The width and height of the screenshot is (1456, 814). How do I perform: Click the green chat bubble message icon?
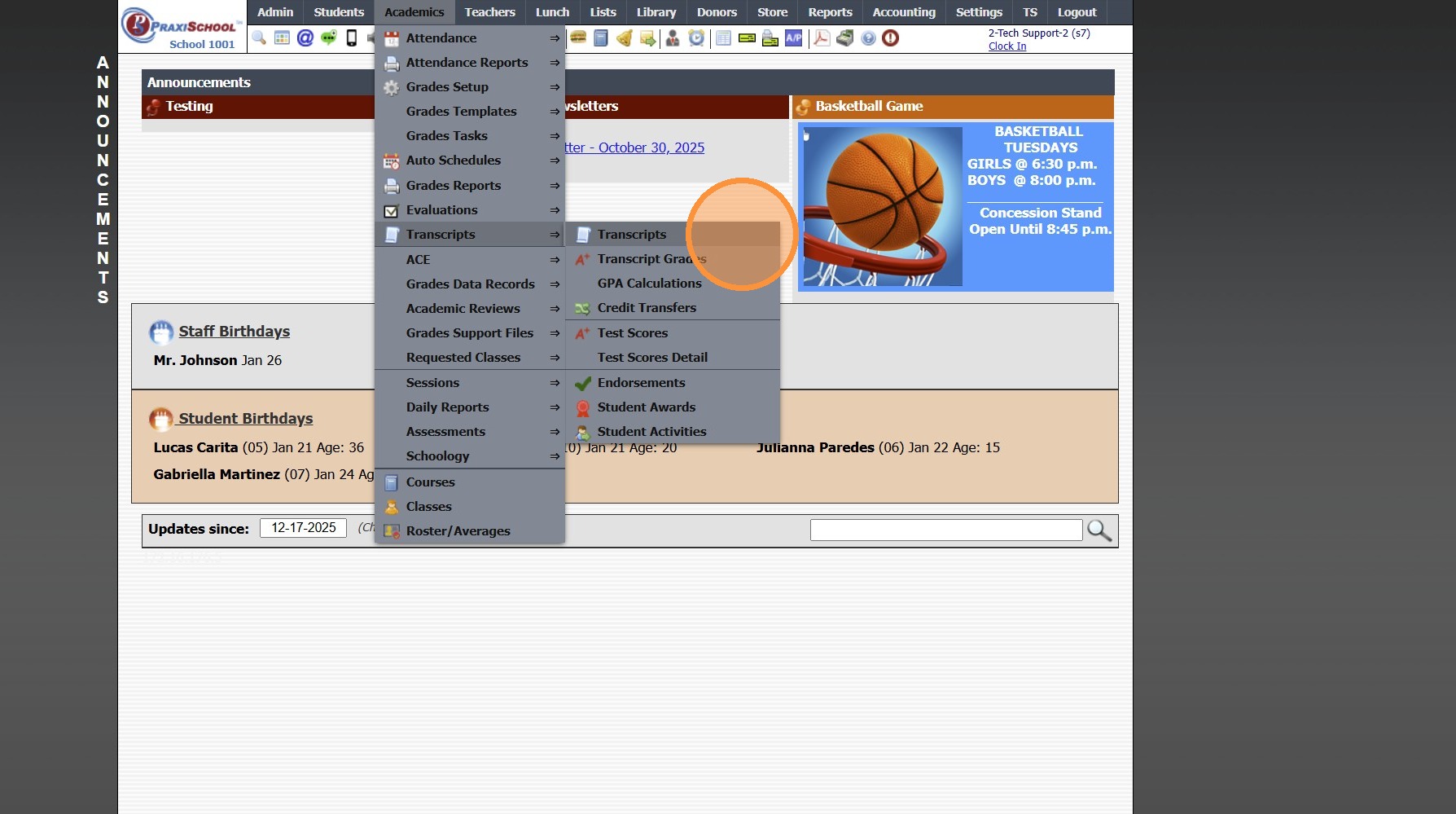click(x=329, y=38)
